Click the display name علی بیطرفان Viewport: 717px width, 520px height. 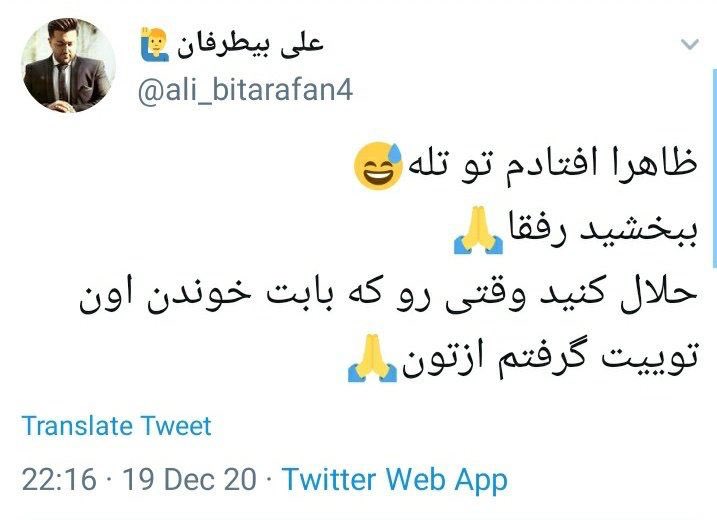tap(250, 45)
